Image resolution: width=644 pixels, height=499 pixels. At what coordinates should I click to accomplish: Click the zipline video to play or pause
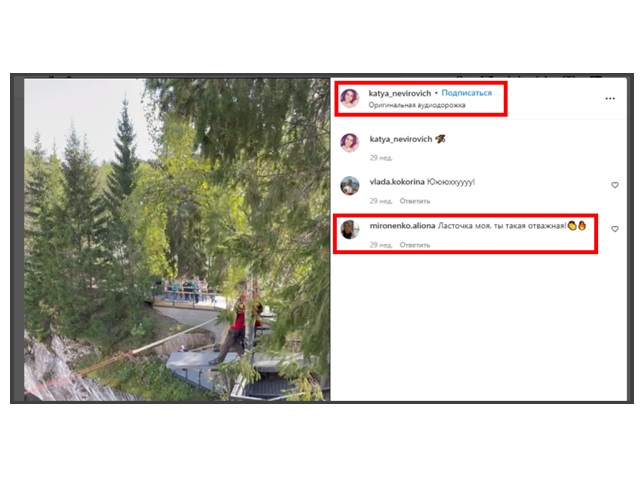(x=177, y=239)
